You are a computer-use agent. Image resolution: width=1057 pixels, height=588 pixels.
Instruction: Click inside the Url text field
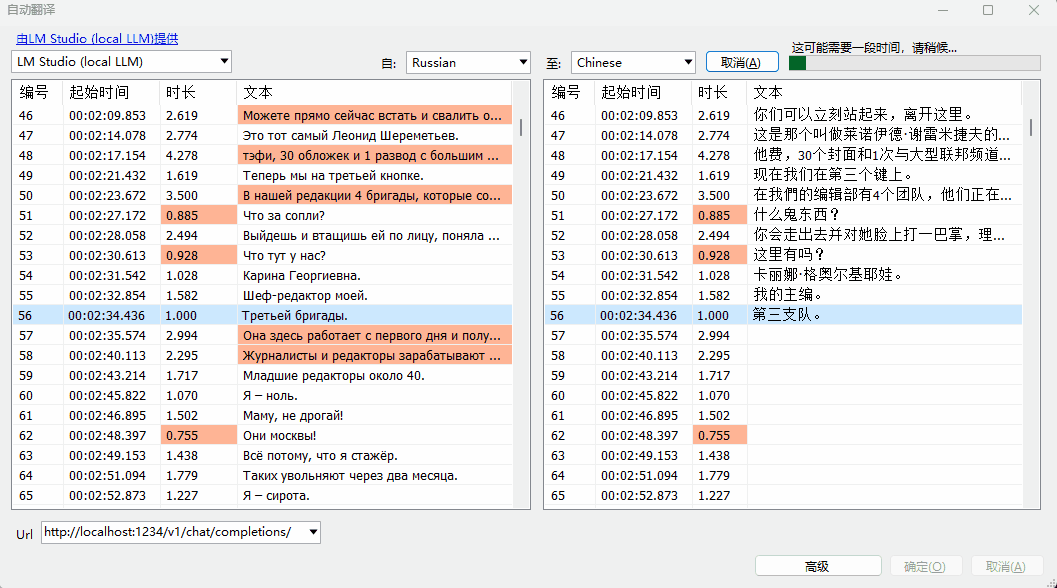pos(170,532)
